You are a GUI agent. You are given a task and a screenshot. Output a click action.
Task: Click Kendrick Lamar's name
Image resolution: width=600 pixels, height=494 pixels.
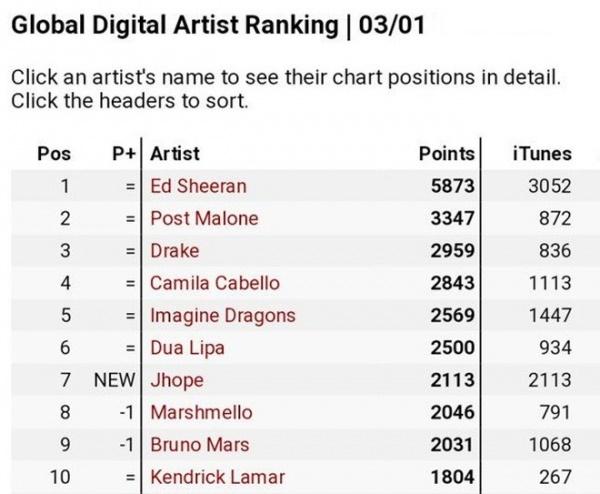click(217, 477)
